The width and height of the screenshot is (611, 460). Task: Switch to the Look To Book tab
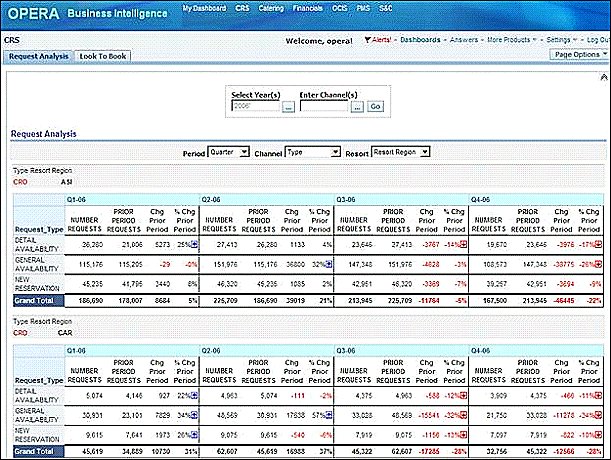102,57
